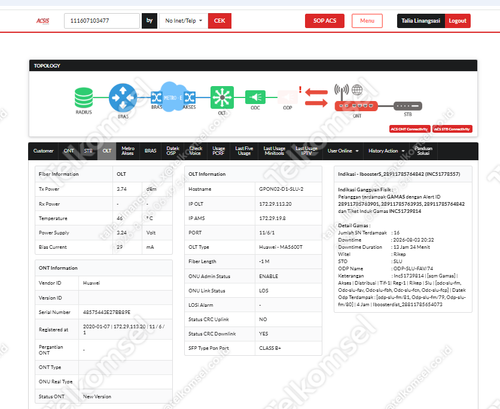Click the ACS STB Connectivity button
Image resolution: width=500 pixels, height=409 pixels.
coord(452,129)
